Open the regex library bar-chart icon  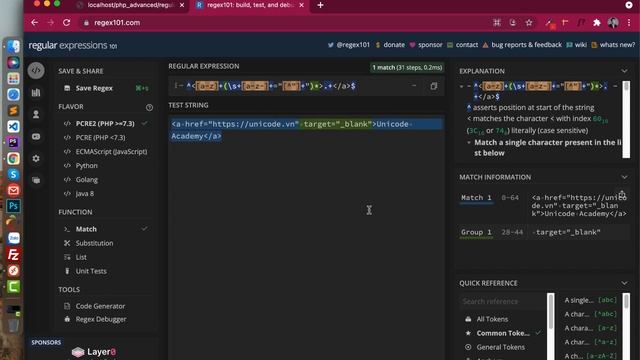(36, 93)
